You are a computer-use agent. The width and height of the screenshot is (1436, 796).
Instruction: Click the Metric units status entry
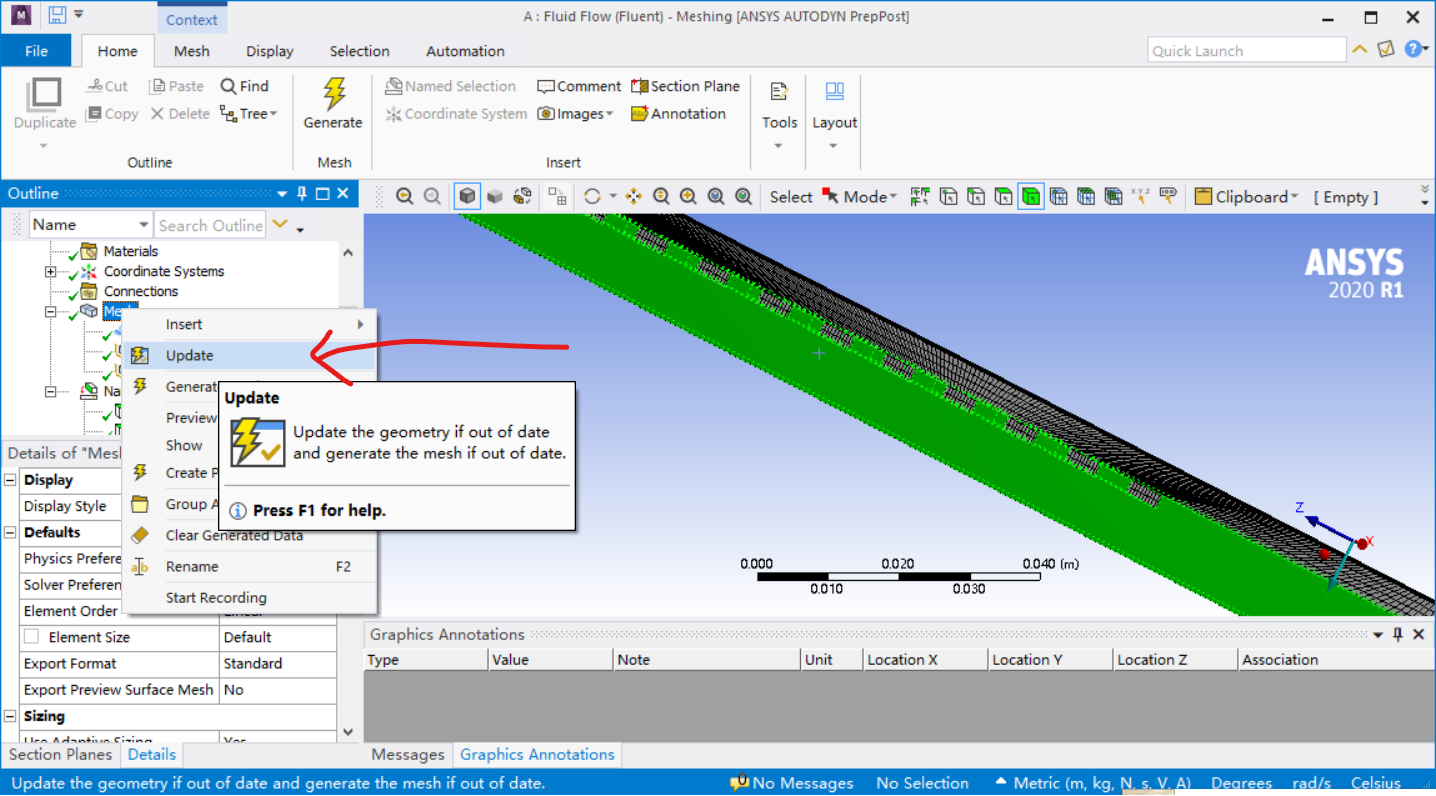point(1093,784)
